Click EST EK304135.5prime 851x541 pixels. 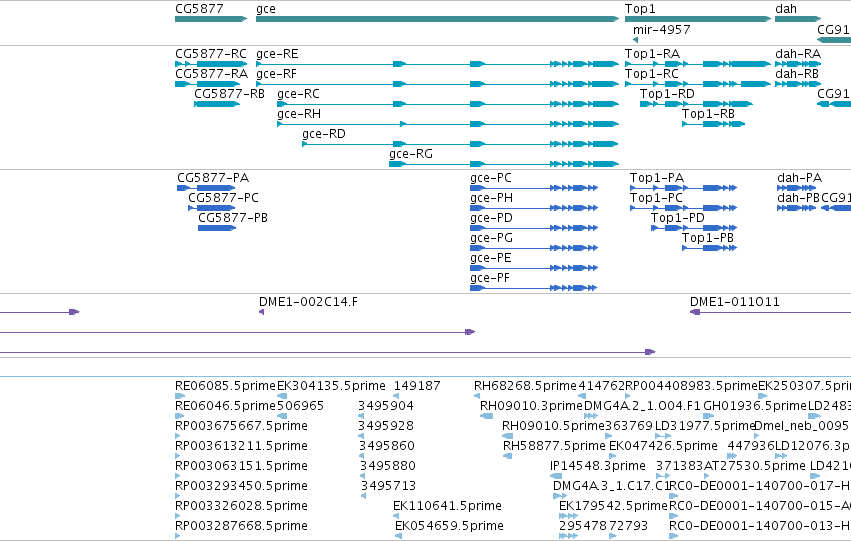pyautogui.click(x=282, y=396)
